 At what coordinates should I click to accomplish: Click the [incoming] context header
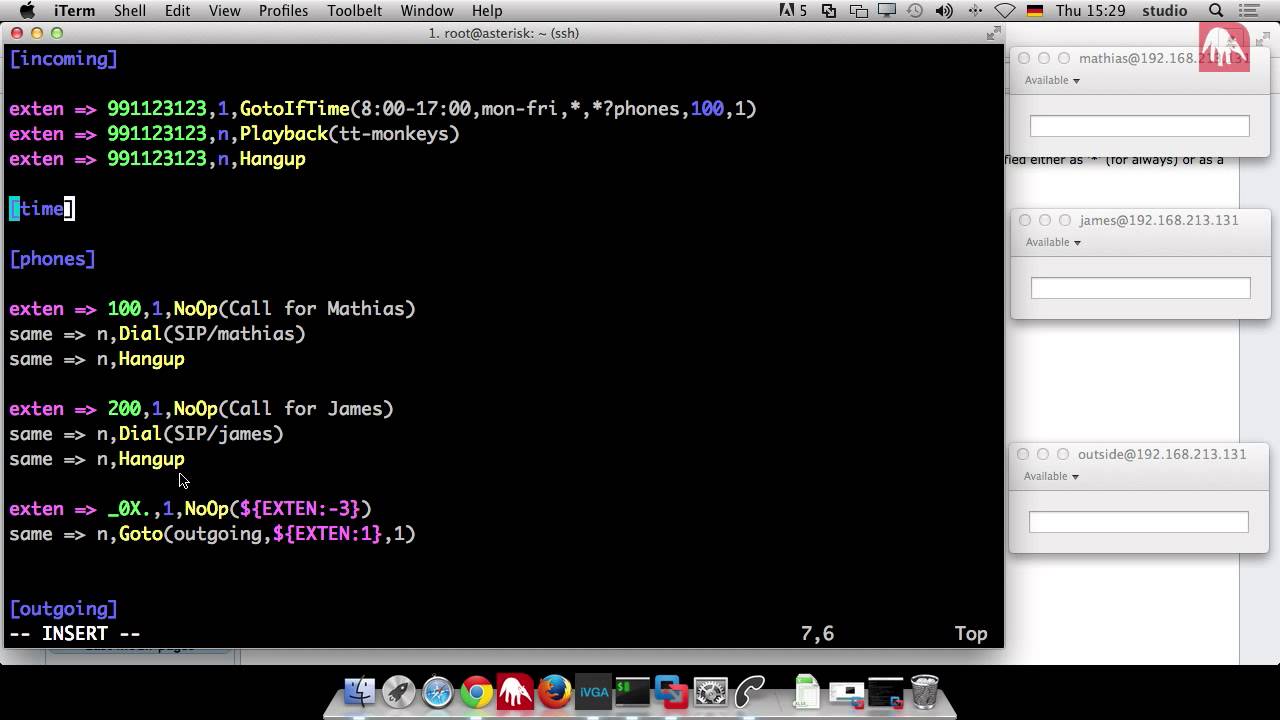64,59
